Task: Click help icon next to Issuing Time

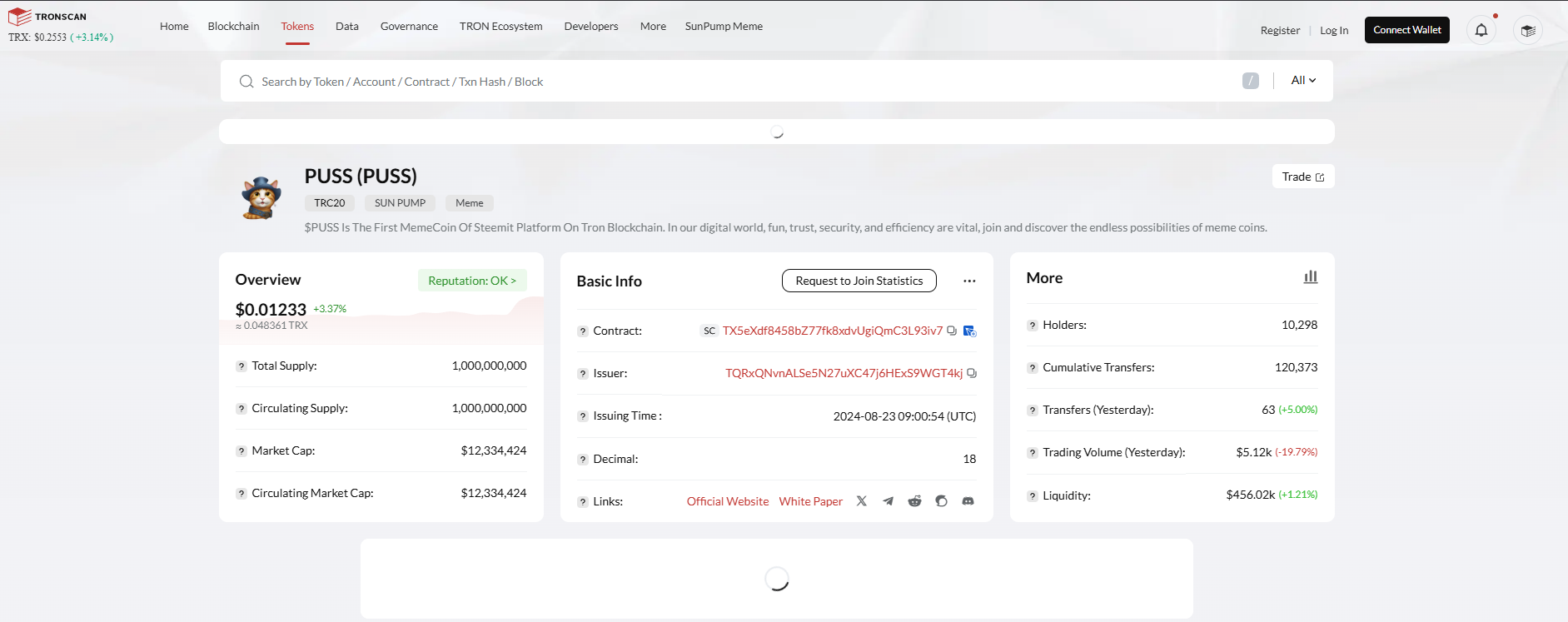Action: click(x=583, y=416)
